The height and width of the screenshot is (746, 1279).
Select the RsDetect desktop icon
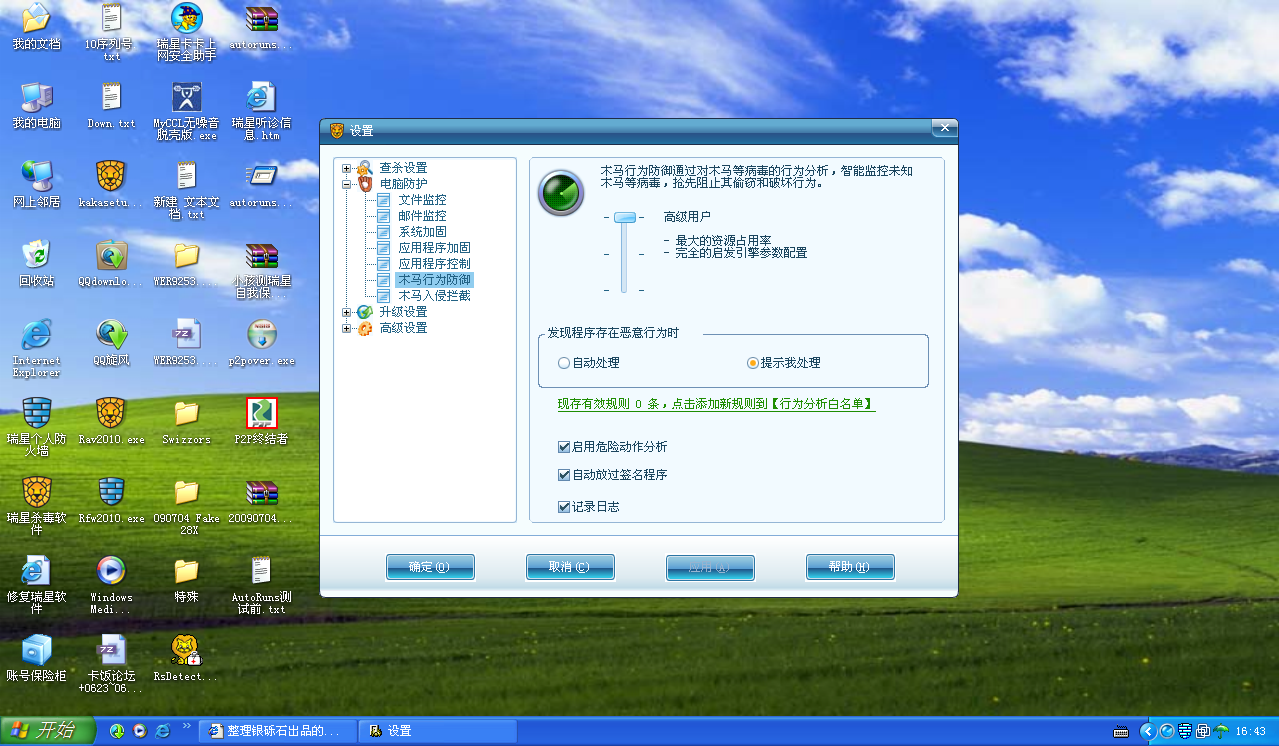point(186,658)
